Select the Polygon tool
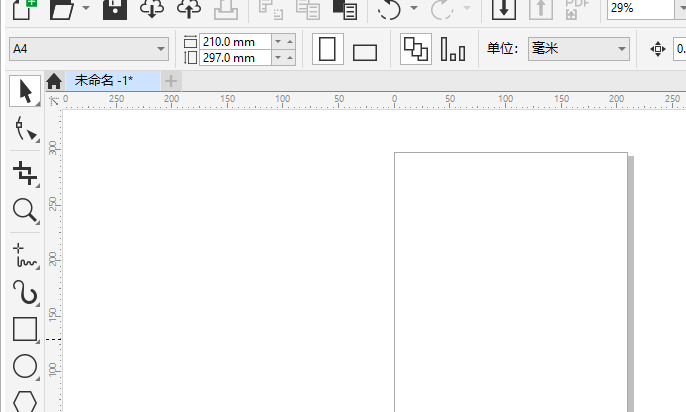The width and height of the screenshot is (686, 412). pos(25,401)
